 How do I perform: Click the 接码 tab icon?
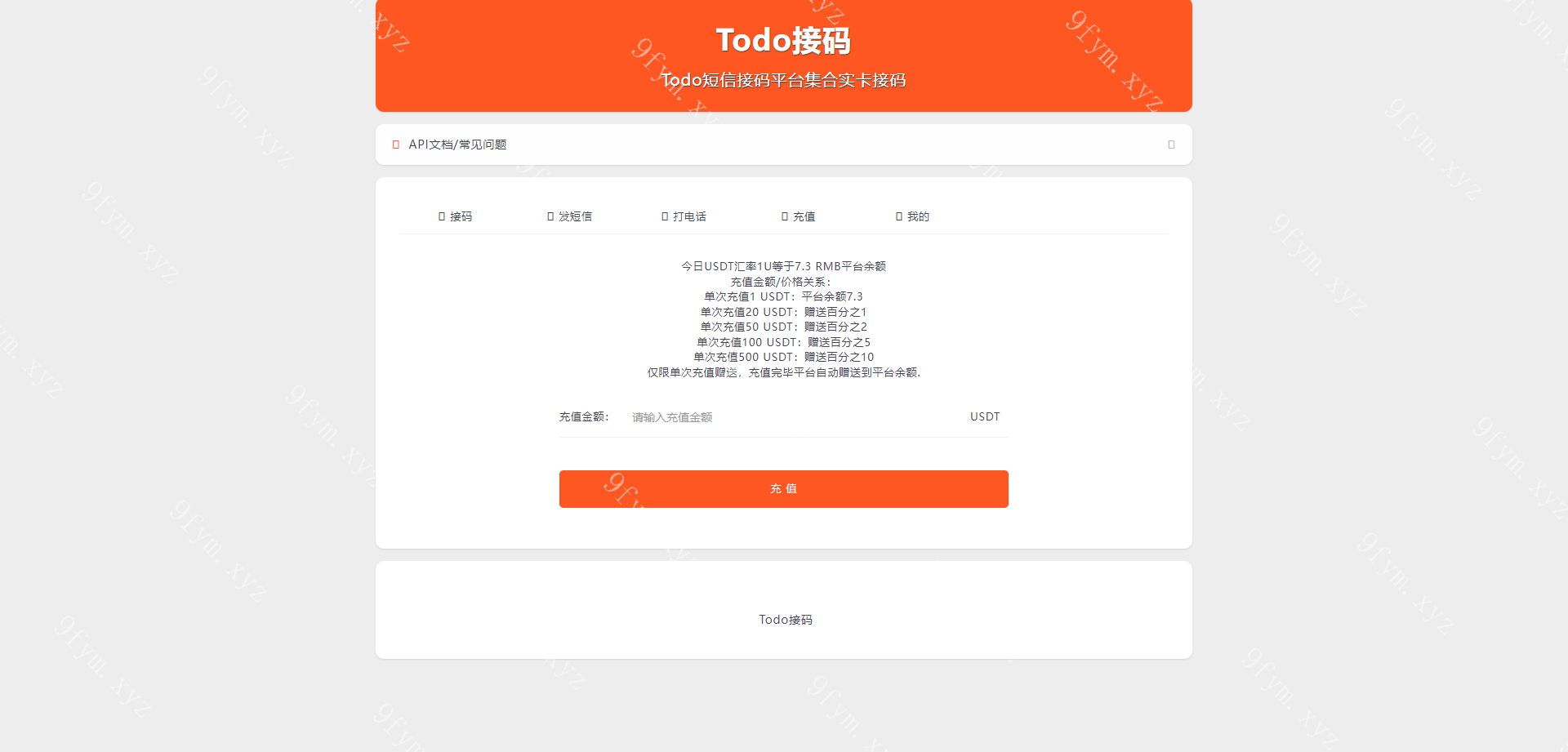(x=442, y=216)
